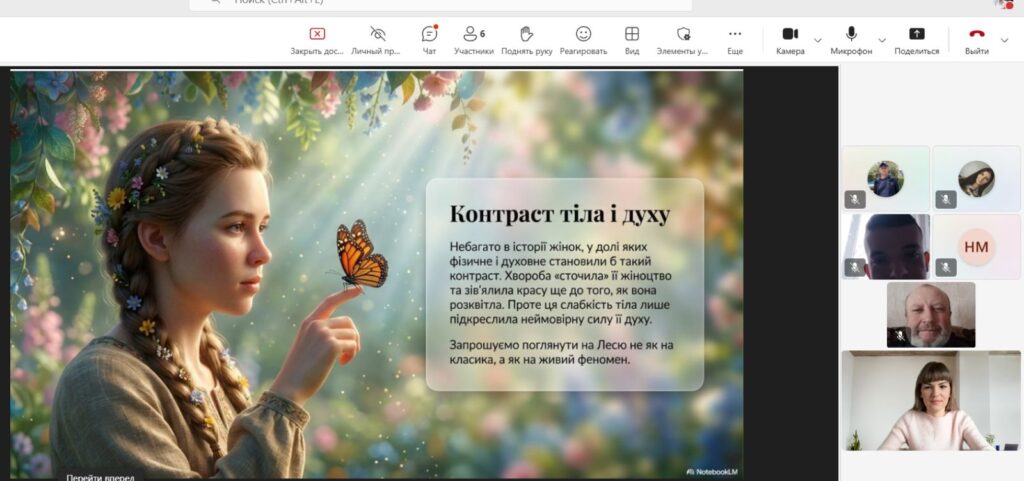Click the search box at the top

(x=440, y=3)
